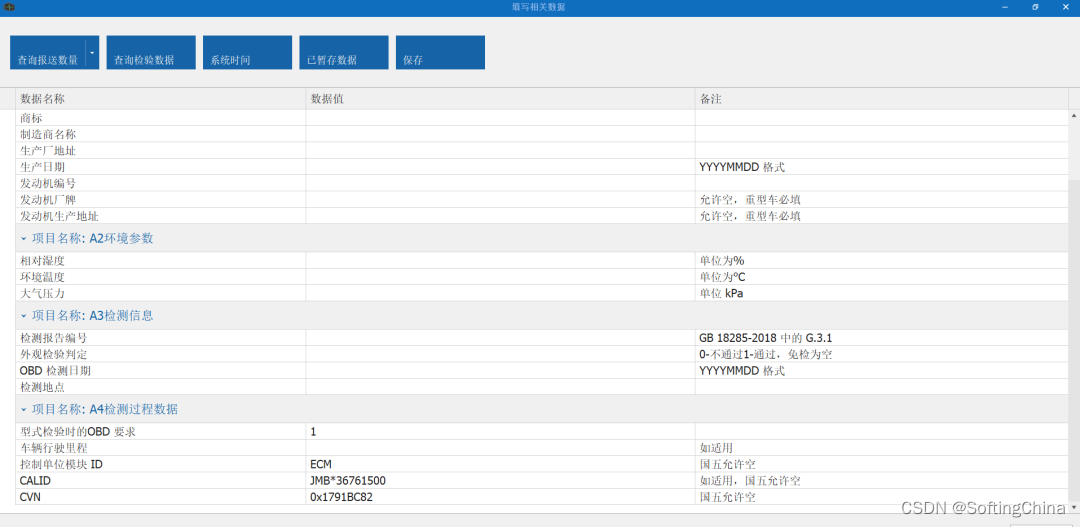The width and height of the screenshot is (1080, 527).
Task: Click the 数据值 cell for 生产厂地址
Action: coord(500,151)
